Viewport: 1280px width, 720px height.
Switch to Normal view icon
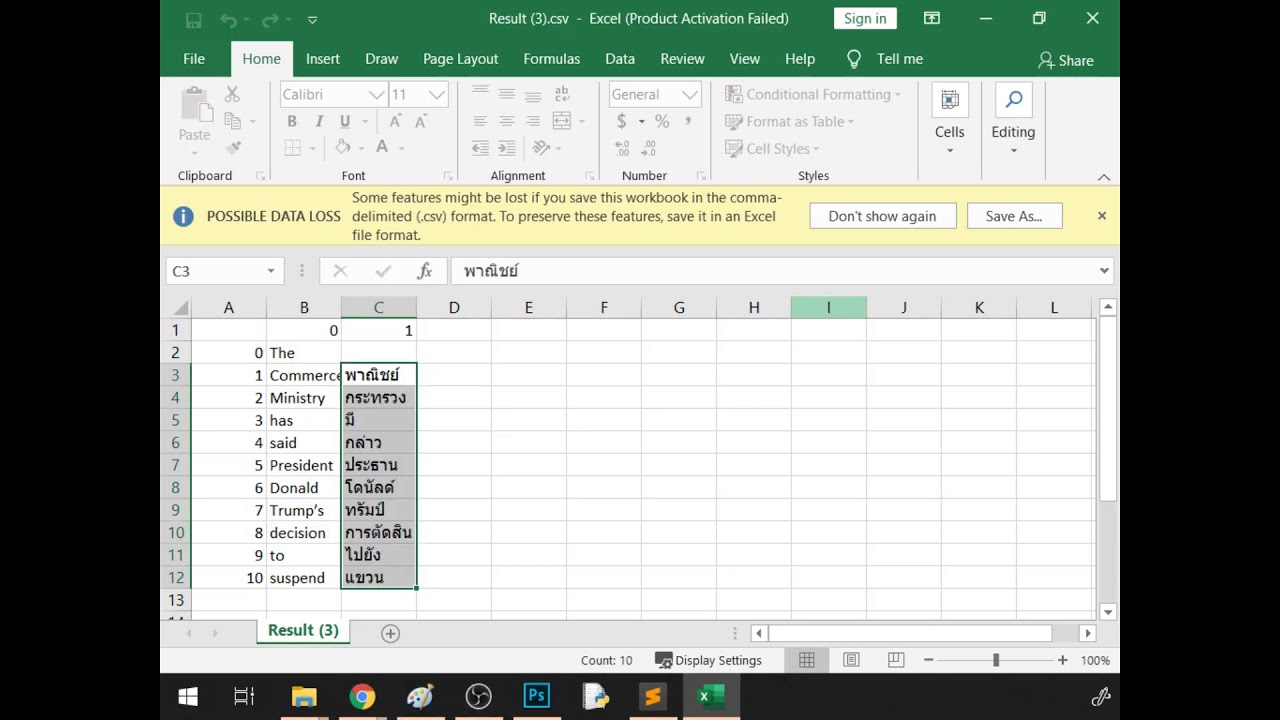[806, 660]
